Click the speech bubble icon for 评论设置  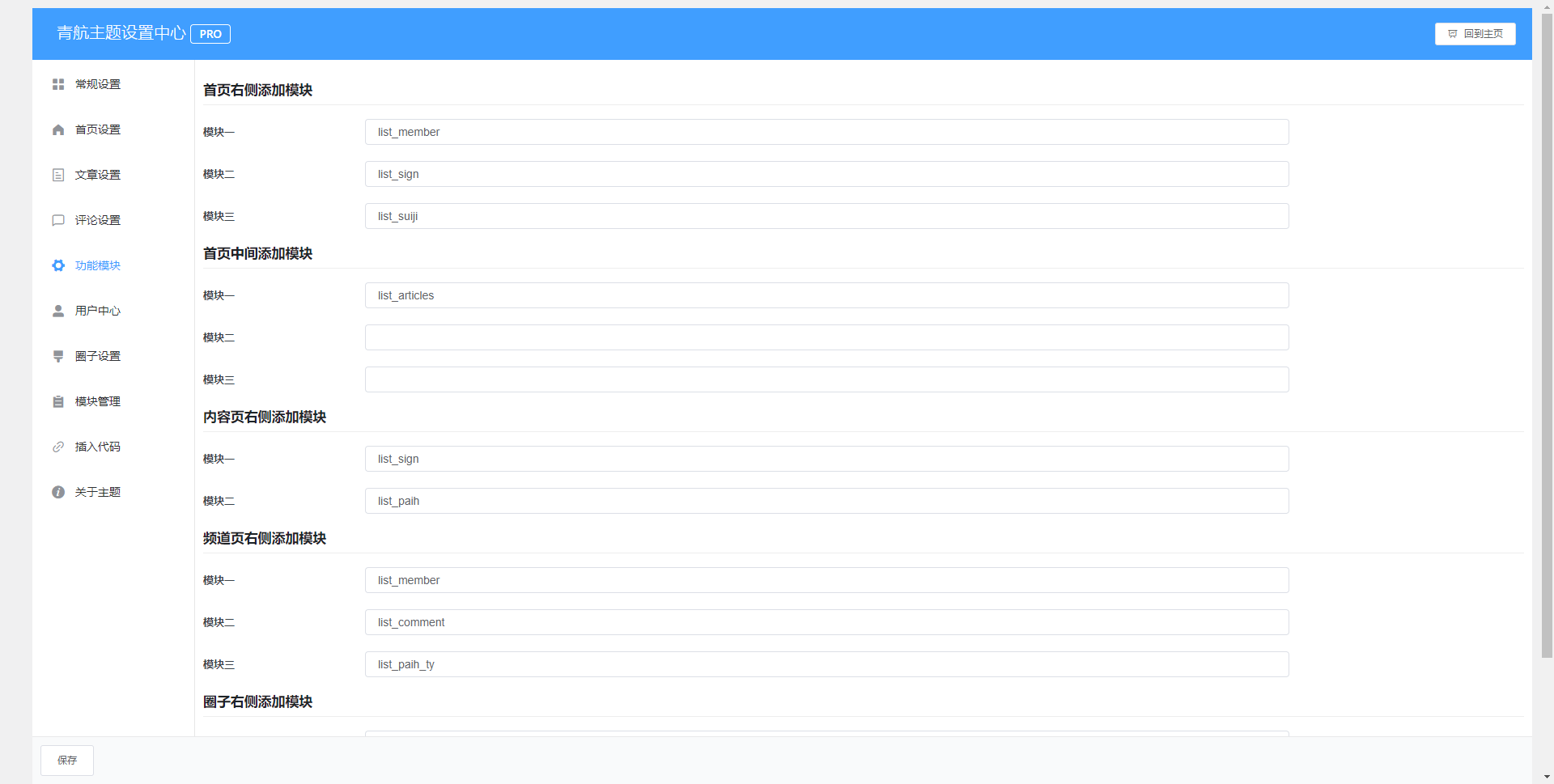58,220
